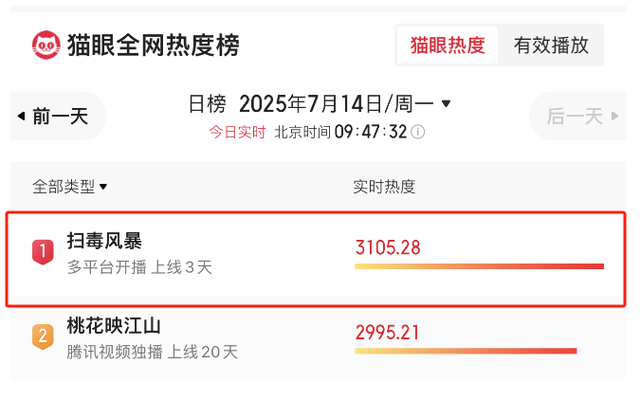The height and width of the screenshot is (400, 640).
Task: Click heat value 2995.21
Action: pos(387,331)
